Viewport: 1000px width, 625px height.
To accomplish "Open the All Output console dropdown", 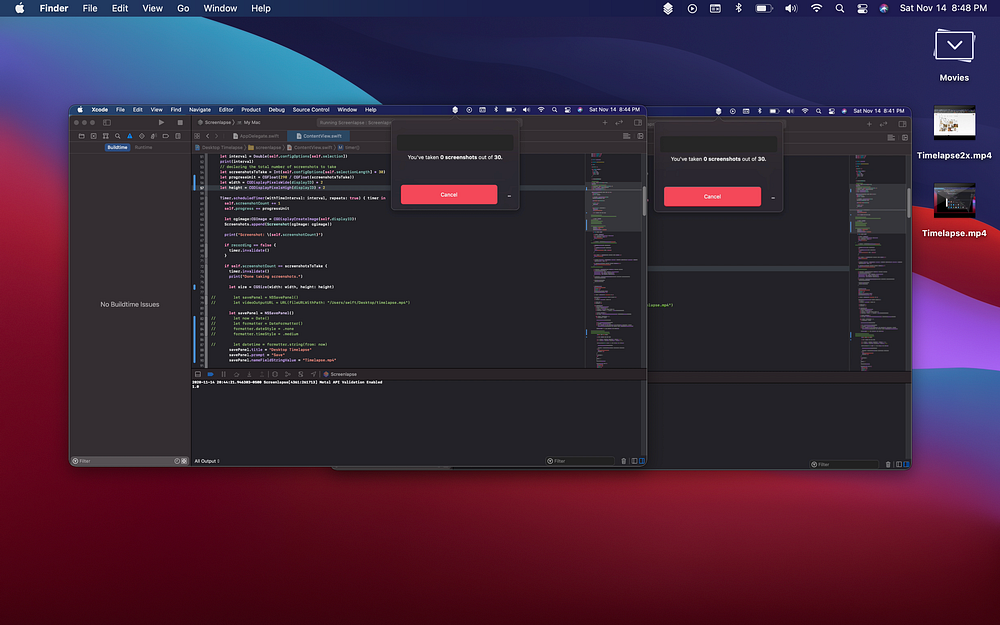I will 207,460.
